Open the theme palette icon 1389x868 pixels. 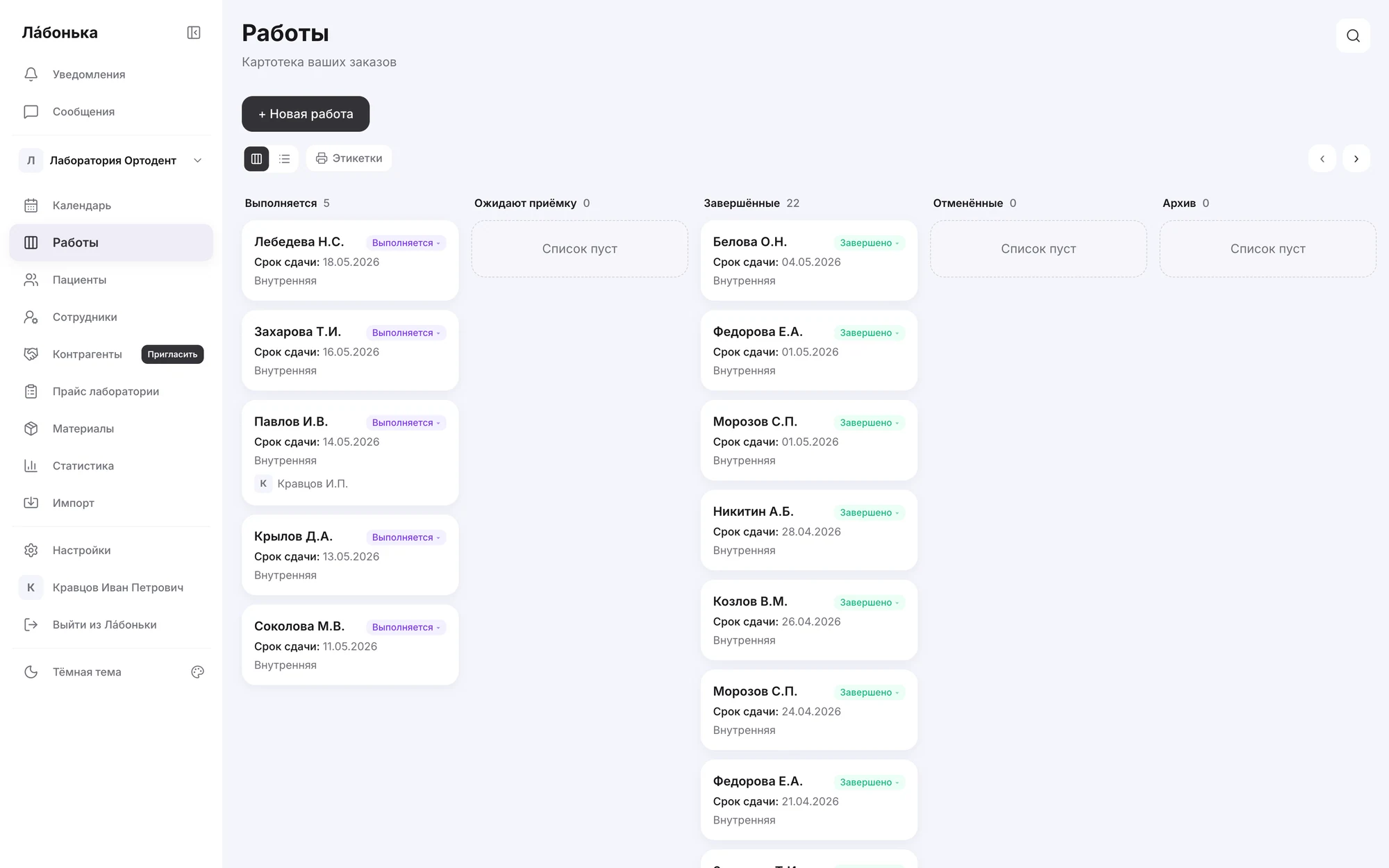click(197, 672)
